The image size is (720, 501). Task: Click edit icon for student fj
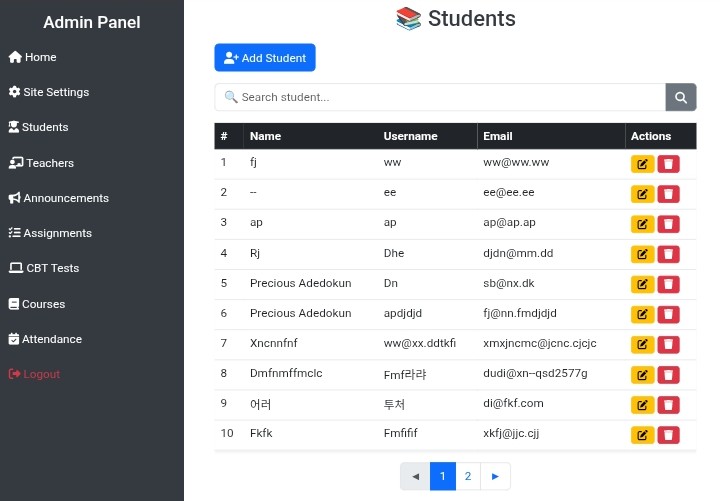(642, 164)
